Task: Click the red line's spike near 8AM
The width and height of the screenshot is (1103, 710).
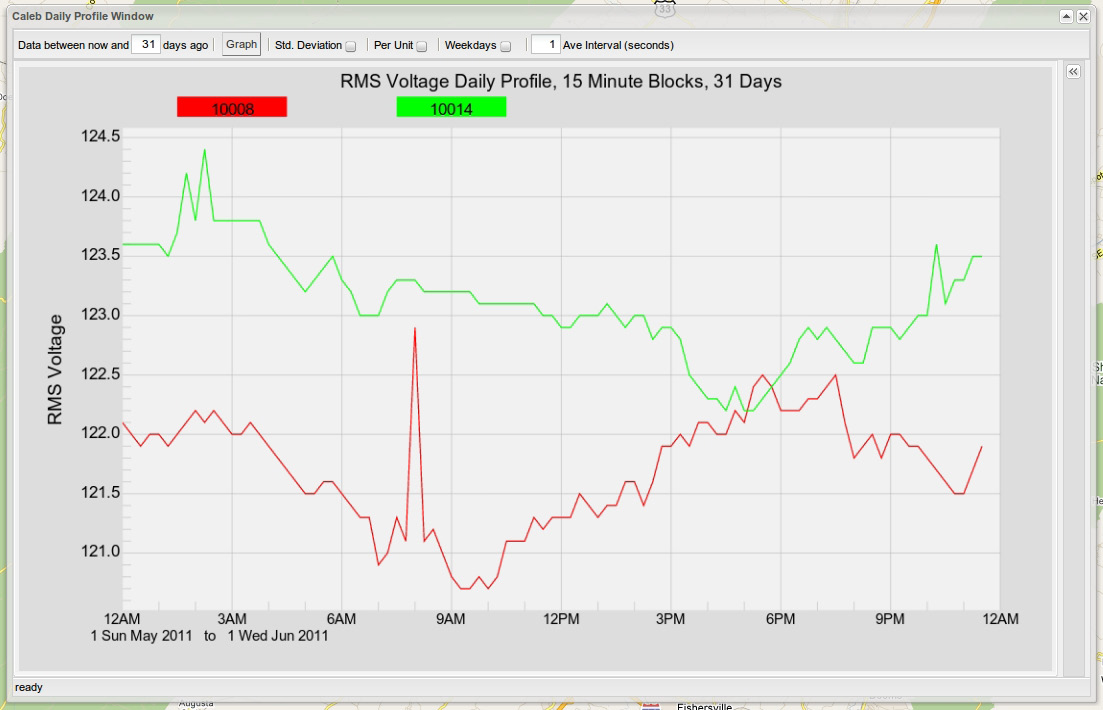Action: [414, 329]
